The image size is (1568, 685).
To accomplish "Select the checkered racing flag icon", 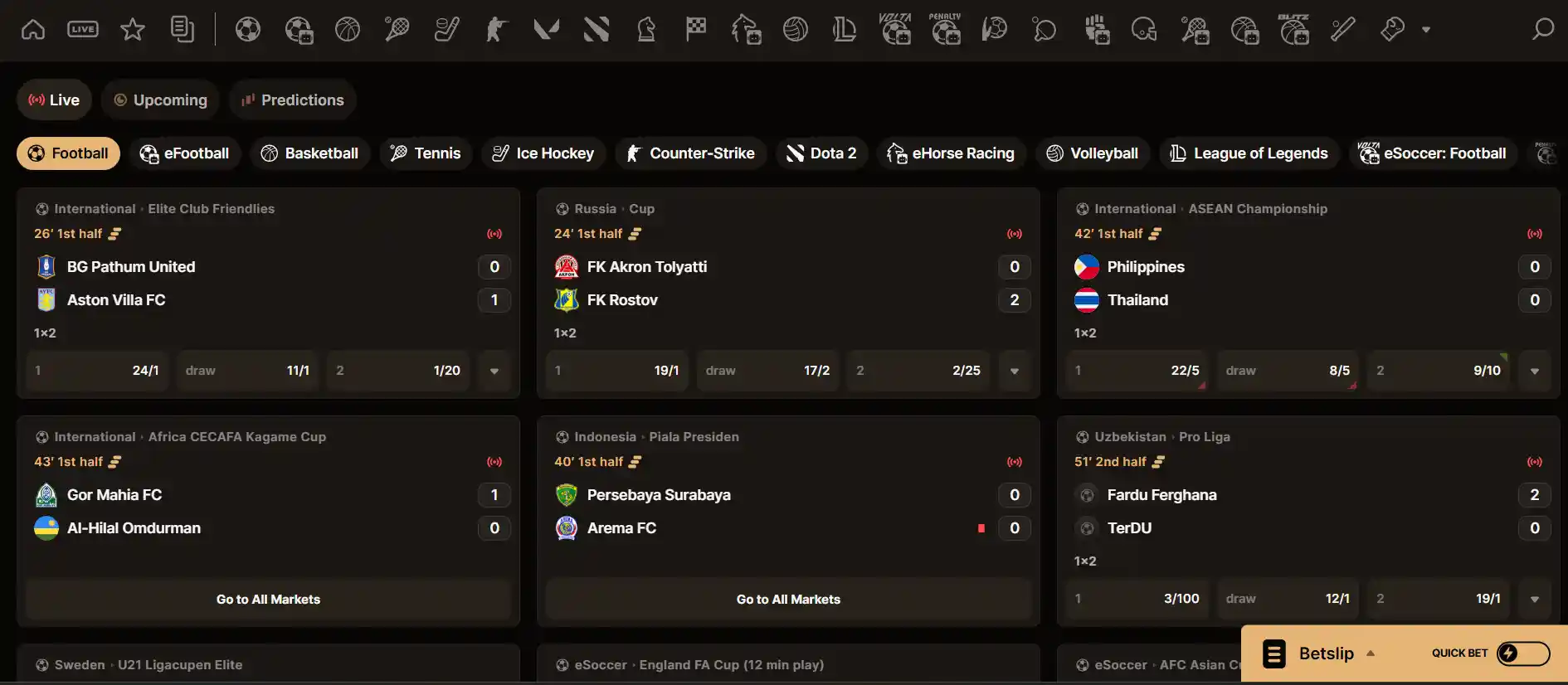I will (x=696, y=30).
